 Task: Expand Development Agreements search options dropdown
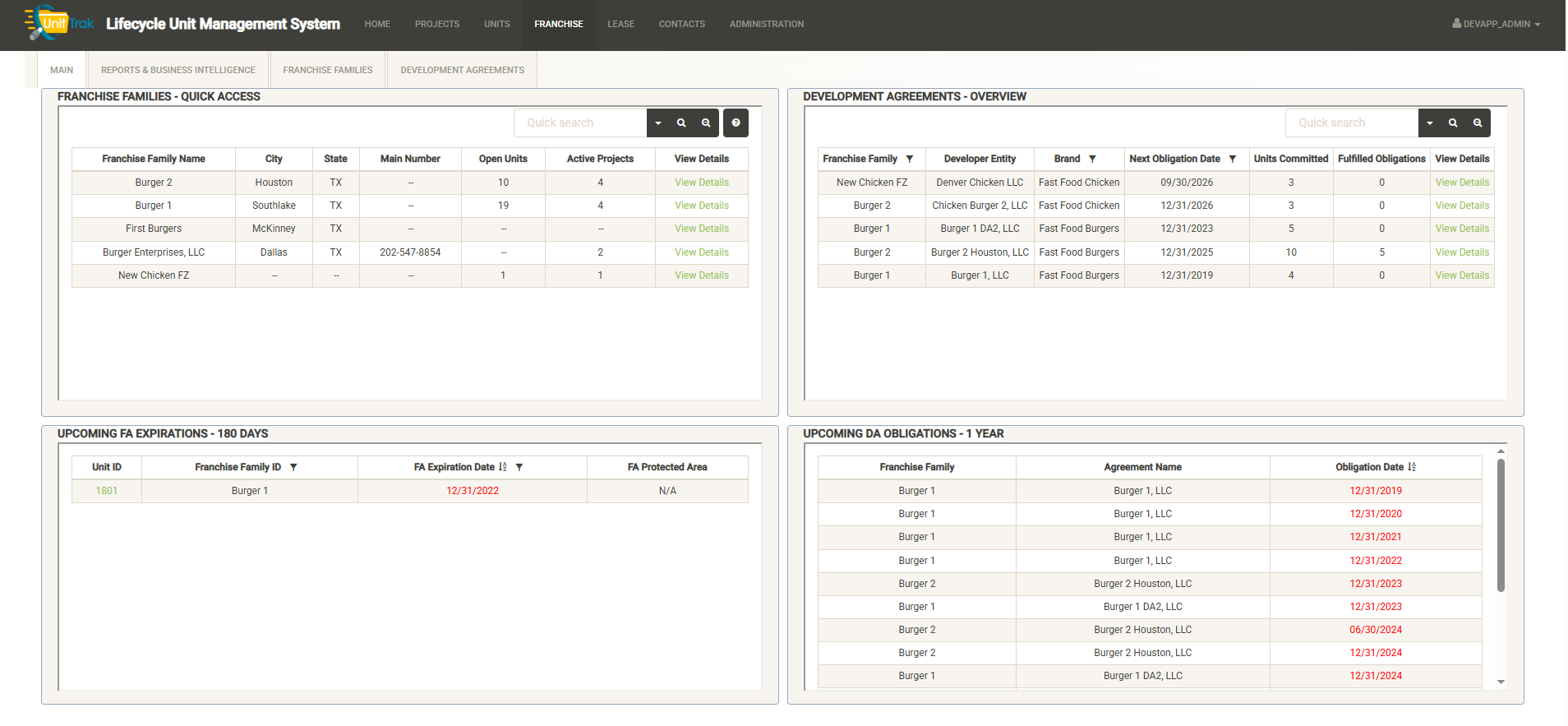[1430, 123]
